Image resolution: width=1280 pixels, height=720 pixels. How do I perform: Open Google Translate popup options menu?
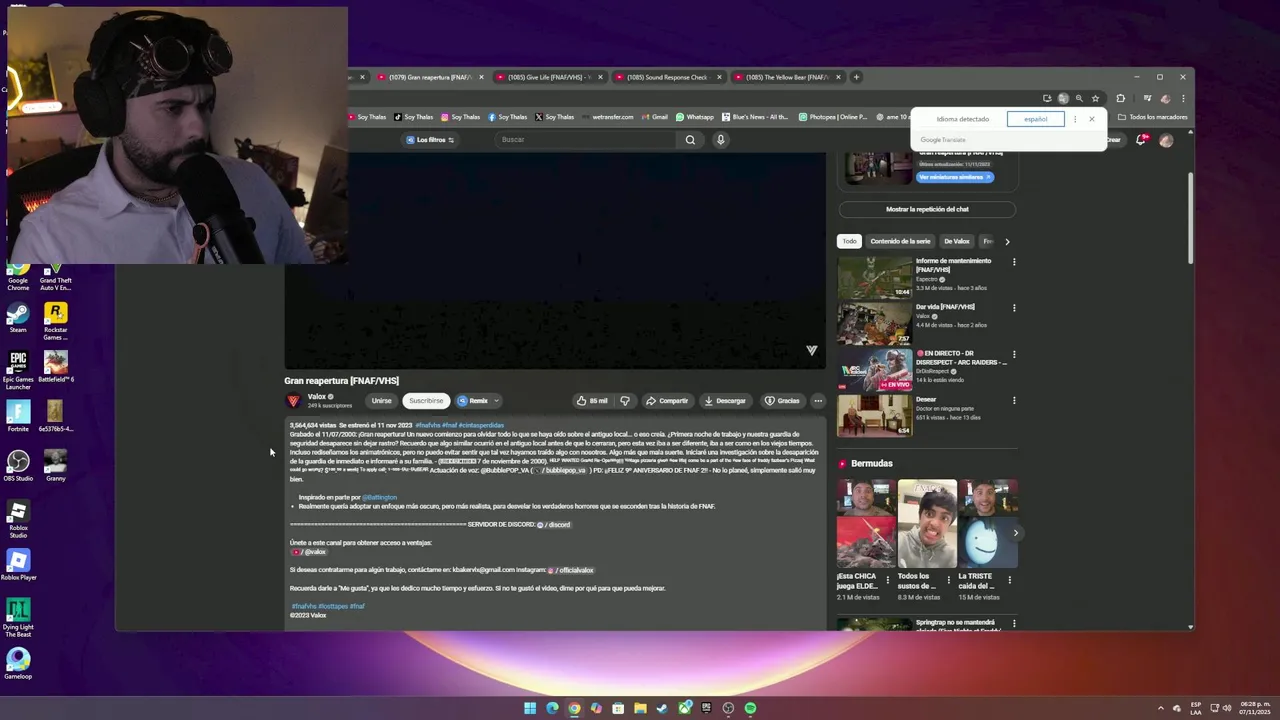(x=1075, y=119)
